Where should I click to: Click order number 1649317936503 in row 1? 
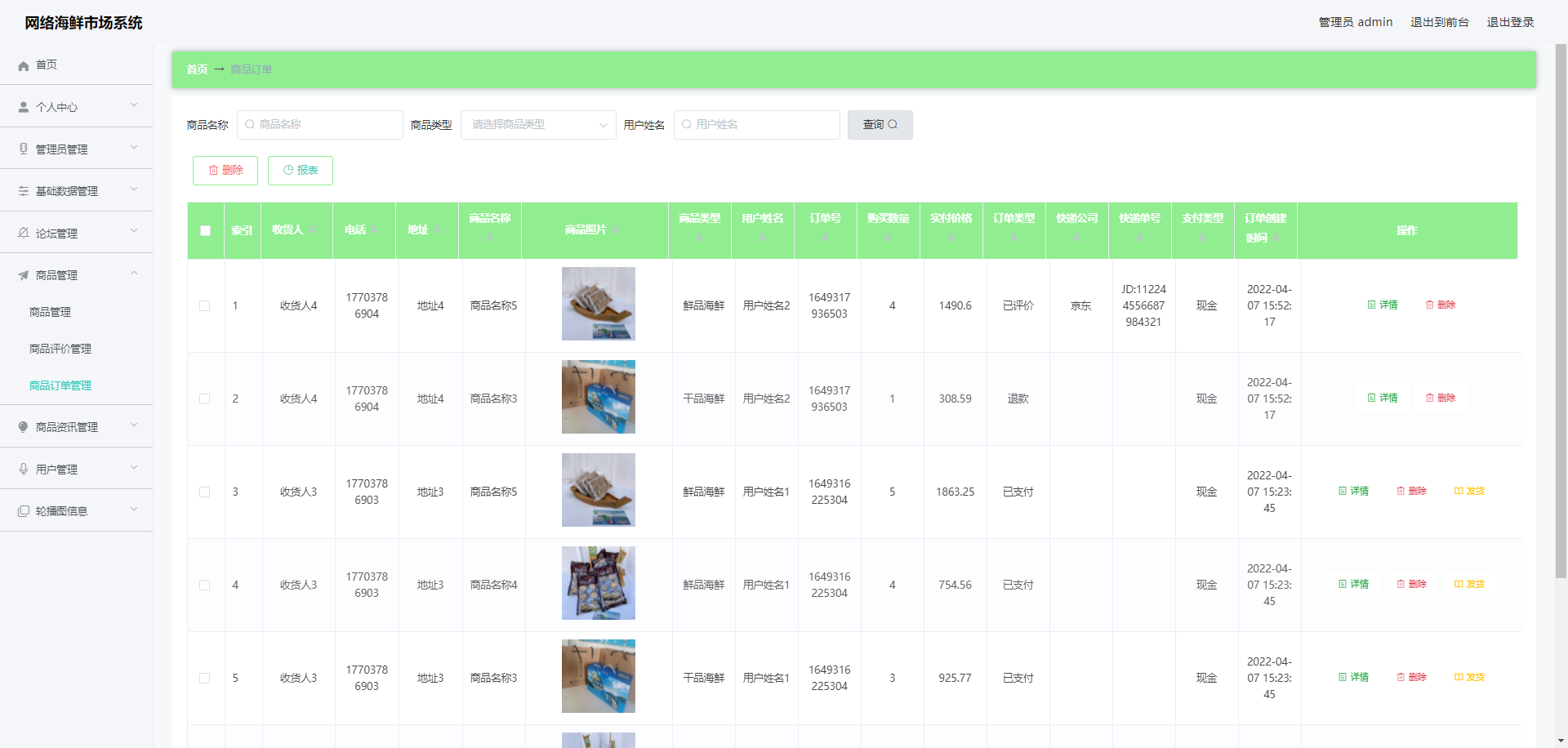click(829, 305)
